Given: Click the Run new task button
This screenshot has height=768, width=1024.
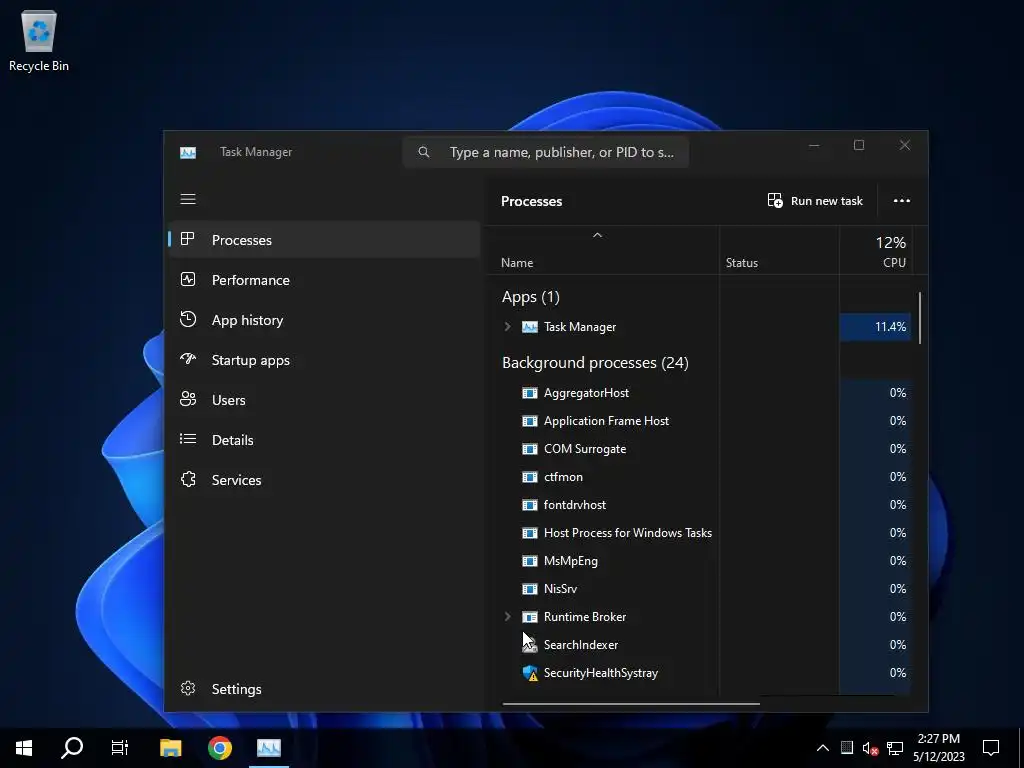Looking at the screenshot, I should tap(815, 200).
